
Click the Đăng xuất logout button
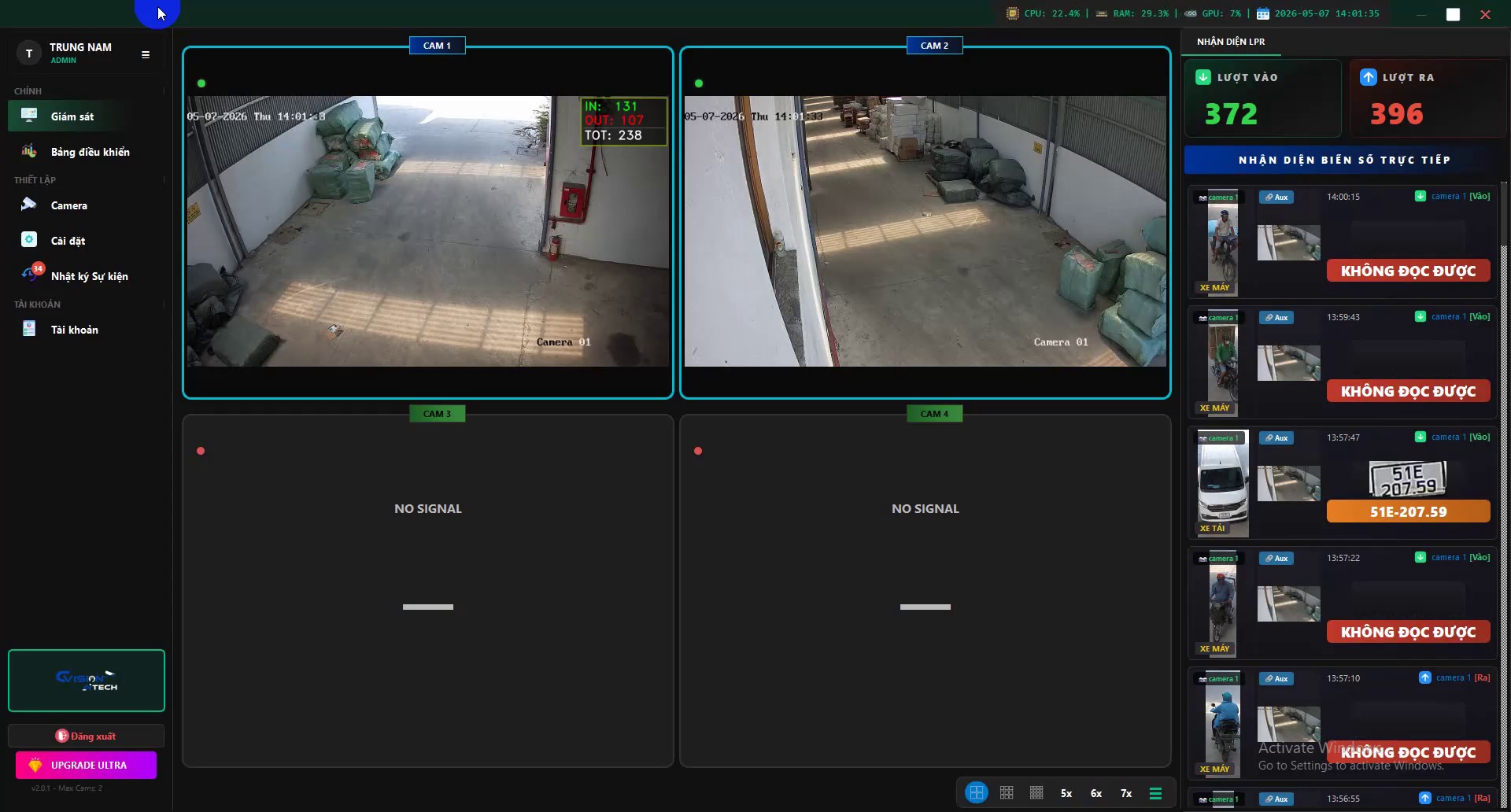coord(87,736)
